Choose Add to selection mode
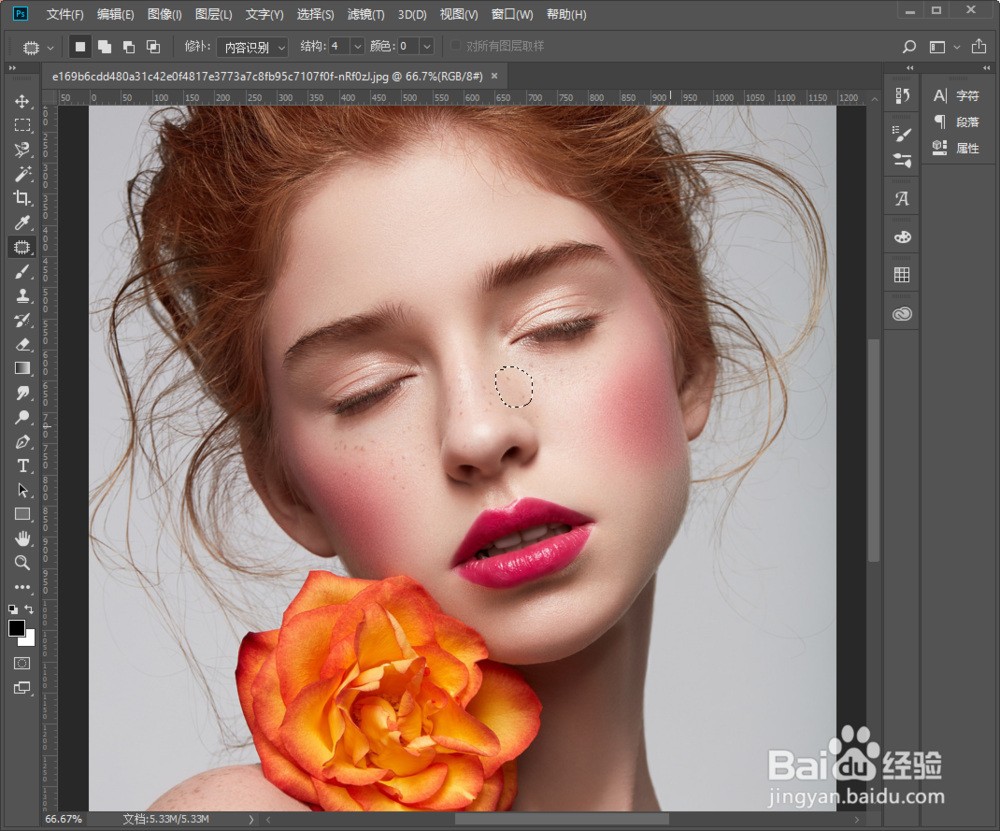 click(x=104, y=47)
